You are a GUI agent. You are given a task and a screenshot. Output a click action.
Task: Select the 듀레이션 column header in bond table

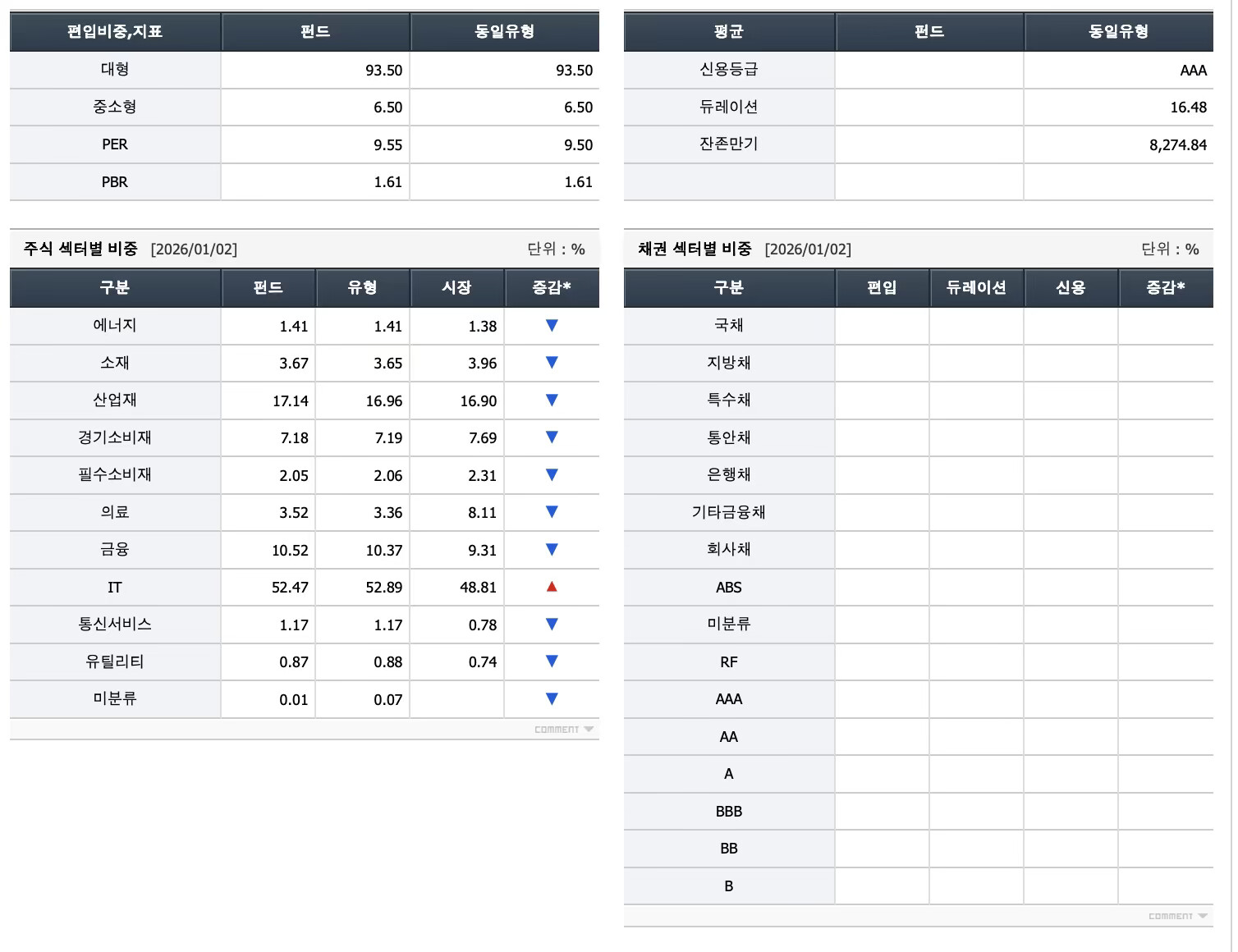[x=976, y=287]
